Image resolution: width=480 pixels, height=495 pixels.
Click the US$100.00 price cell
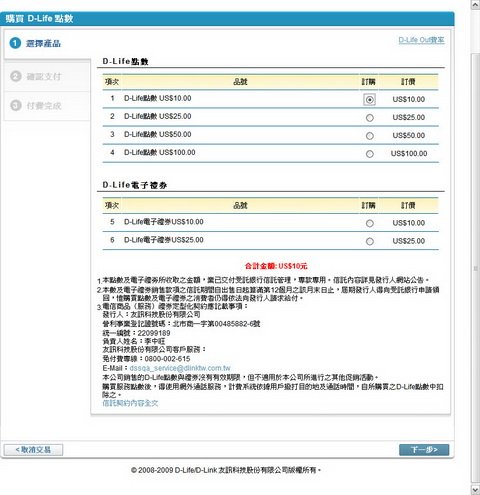click(409, 154)
